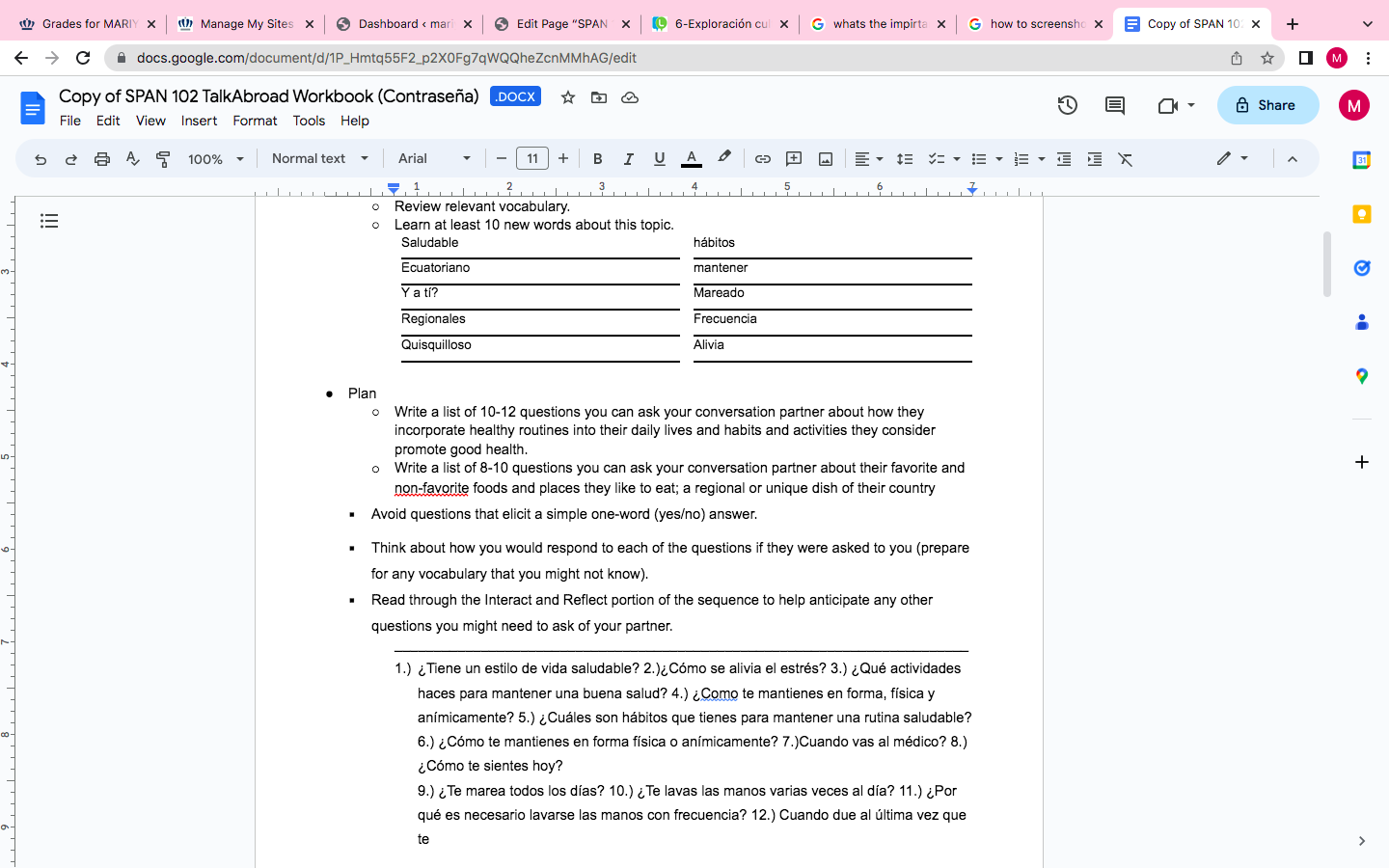Toggle bold formatting
Screen dimensions: 1389x868
[x=597, y=159]
